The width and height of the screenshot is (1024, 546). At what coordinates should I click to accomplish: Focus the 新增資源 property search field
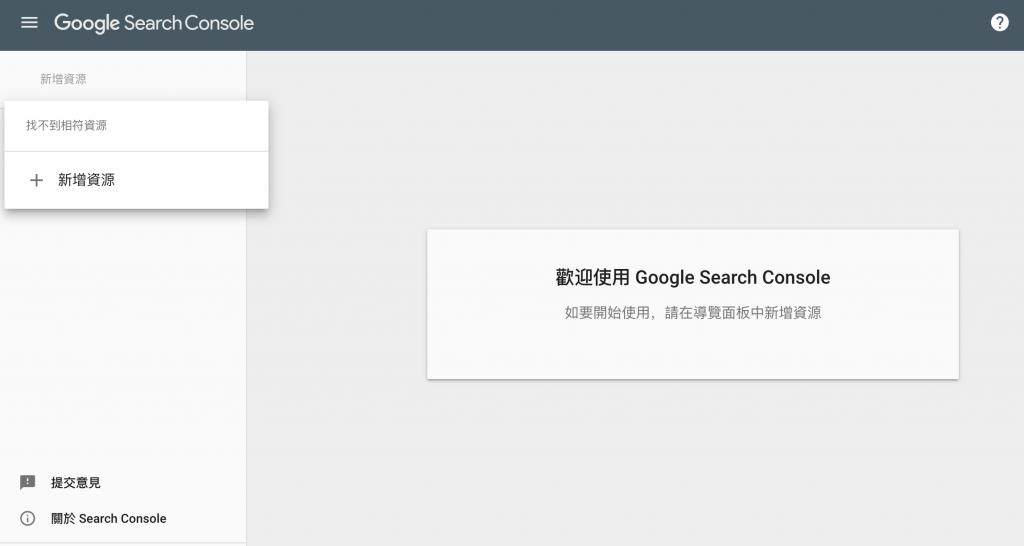tap(124, 79)
